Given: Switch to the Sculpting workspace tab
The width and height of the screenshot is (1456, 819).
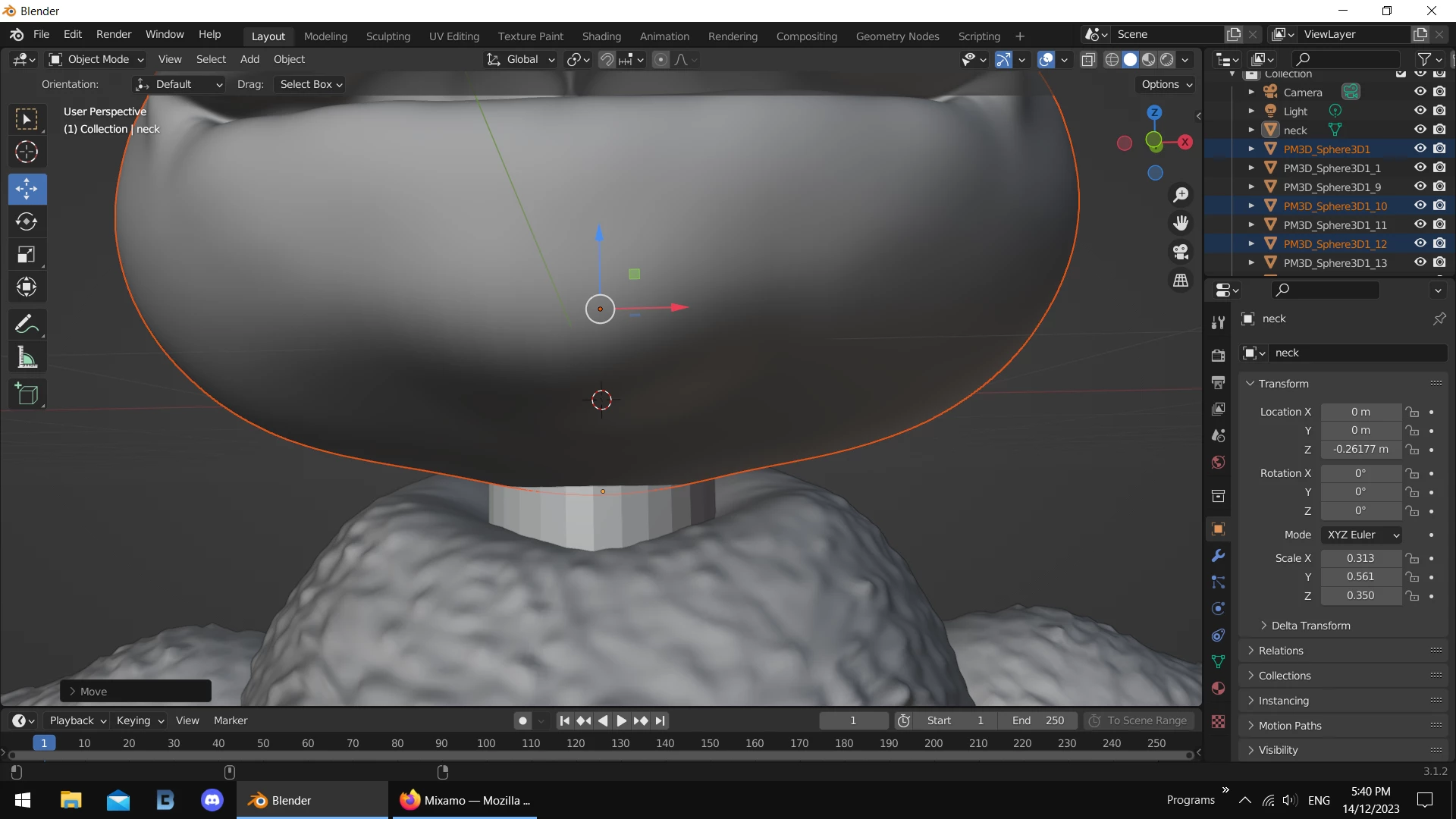Looking at the screenshot, I should [x=388, y=36].
